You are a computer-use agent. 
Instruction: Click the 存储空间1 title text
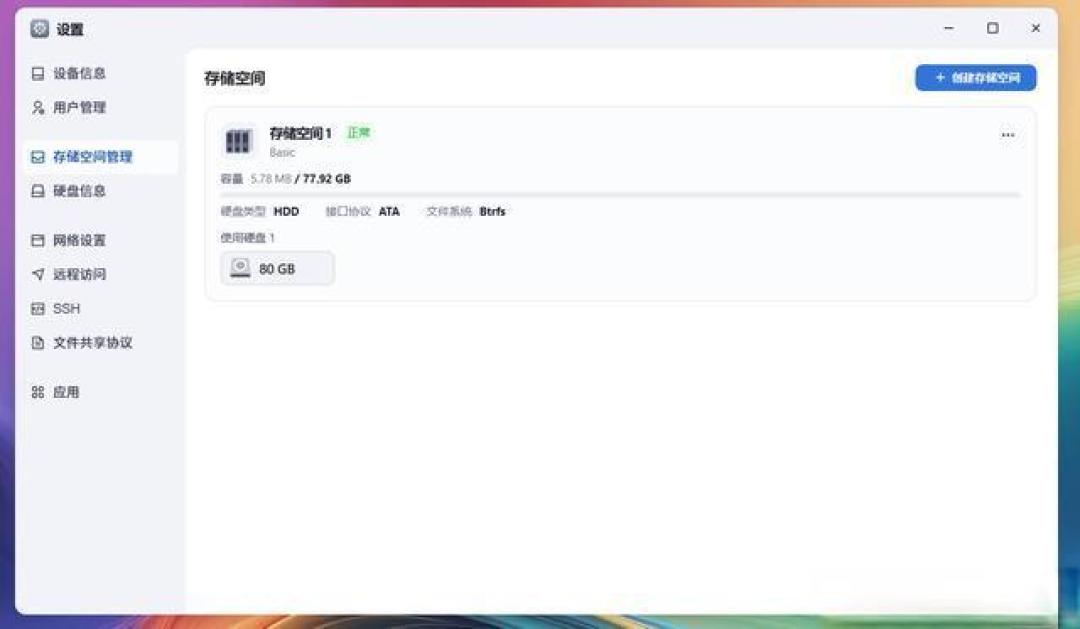pos(300,133)
